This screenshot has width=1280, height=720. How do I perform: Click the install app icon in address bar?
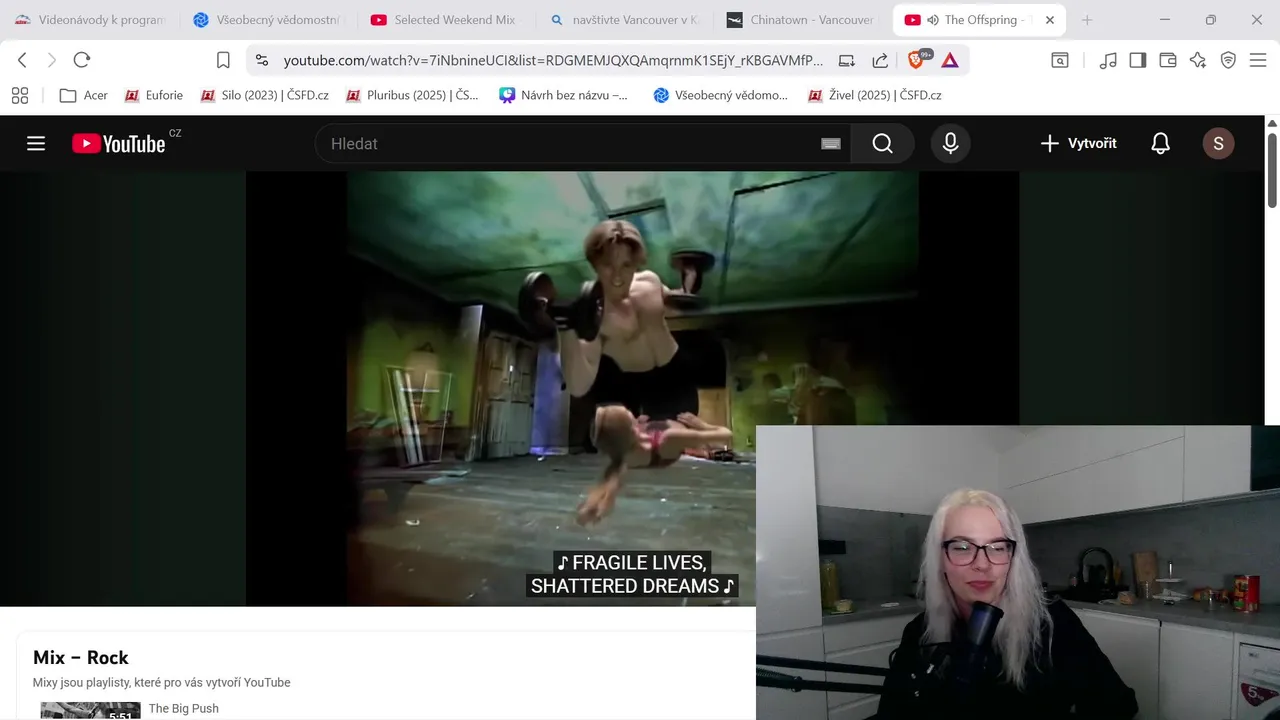pos(846,60)
